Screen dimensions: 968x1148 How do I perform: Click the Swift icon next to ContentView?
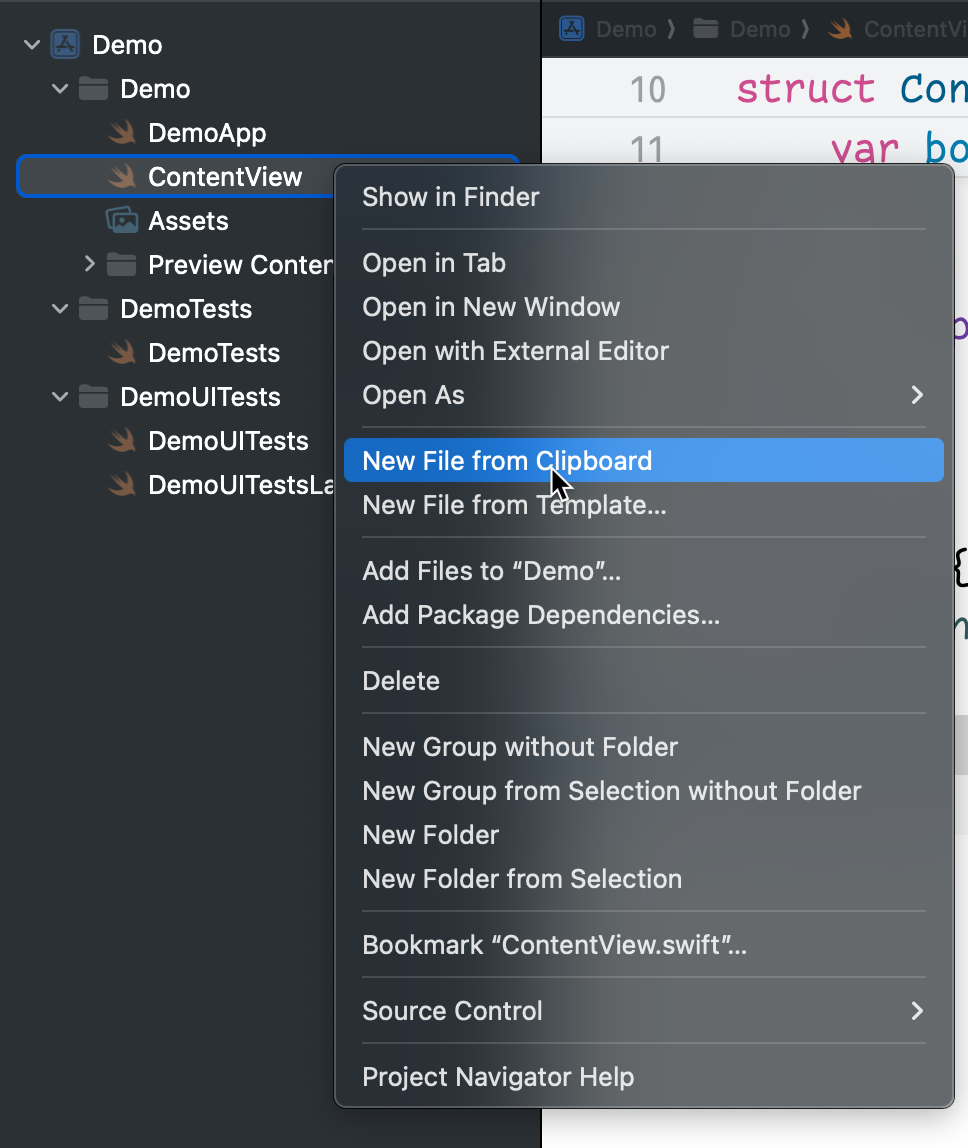tap(120, 176)
